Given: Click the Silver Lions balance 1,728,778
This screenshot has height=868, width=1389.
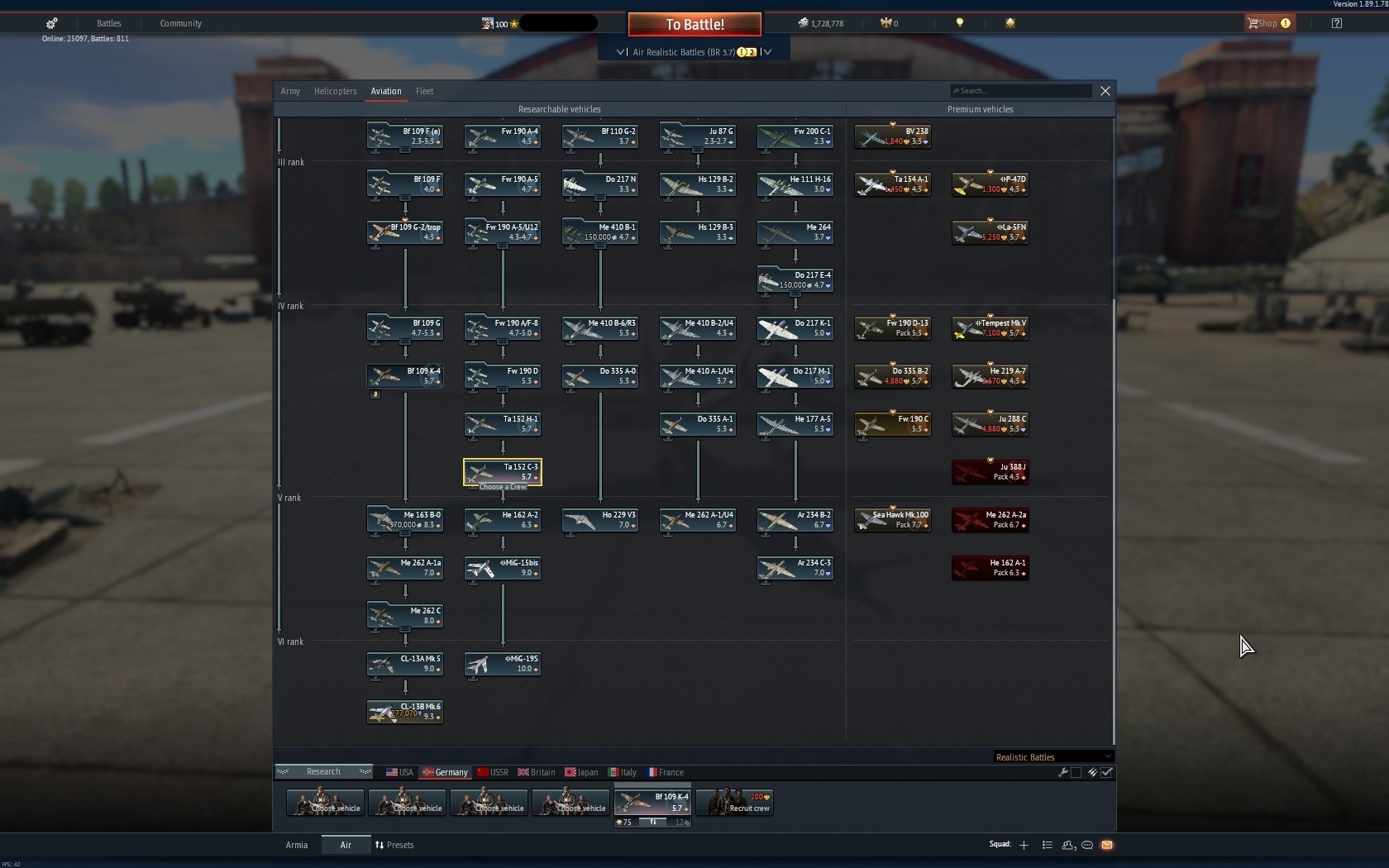Looking at the screenshot, I should (820, 23).
